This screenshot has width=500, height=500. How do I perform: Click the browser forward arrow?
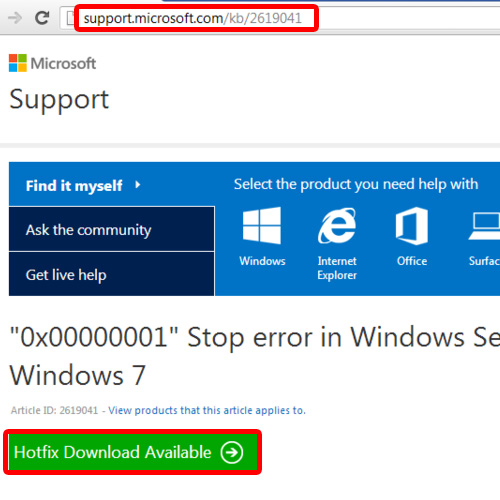tap(15, 18)
